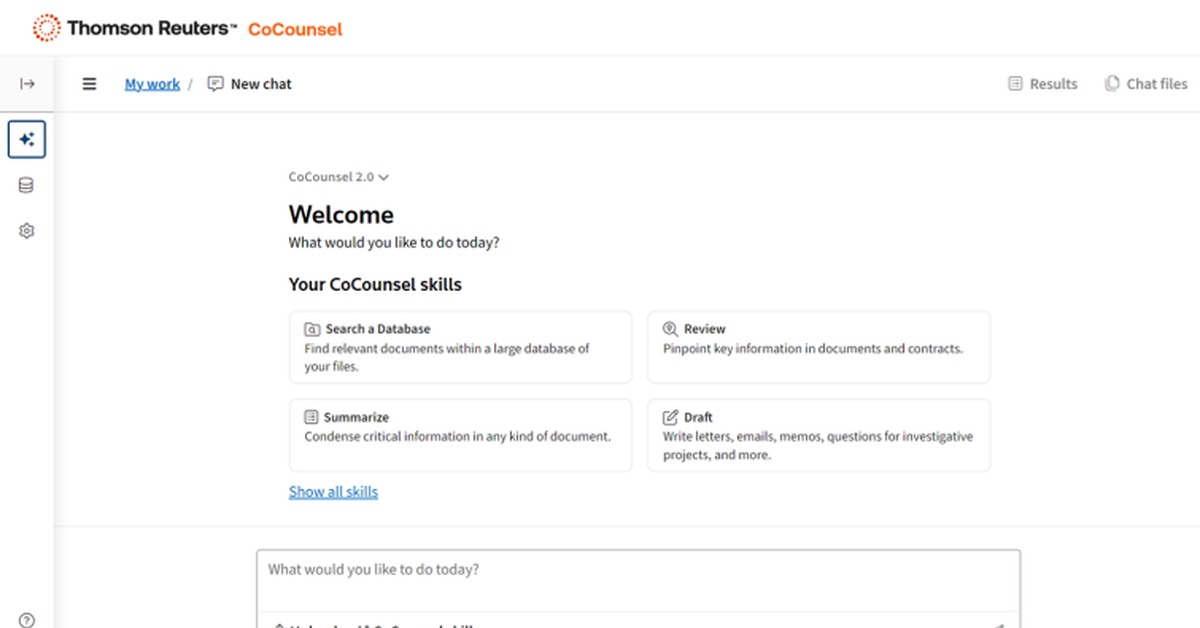The height and width of the screenshot is (628, 1200).
Task: Click the Search a Database skill icon
Action: coord(312,329)
